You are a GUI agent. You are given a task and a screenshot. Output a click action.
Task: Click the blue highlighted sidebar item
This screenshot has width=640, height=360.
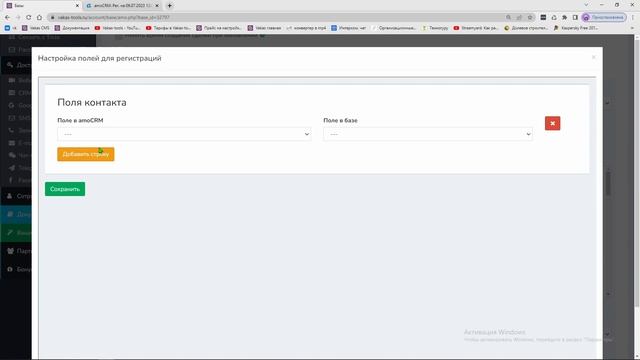16,214
